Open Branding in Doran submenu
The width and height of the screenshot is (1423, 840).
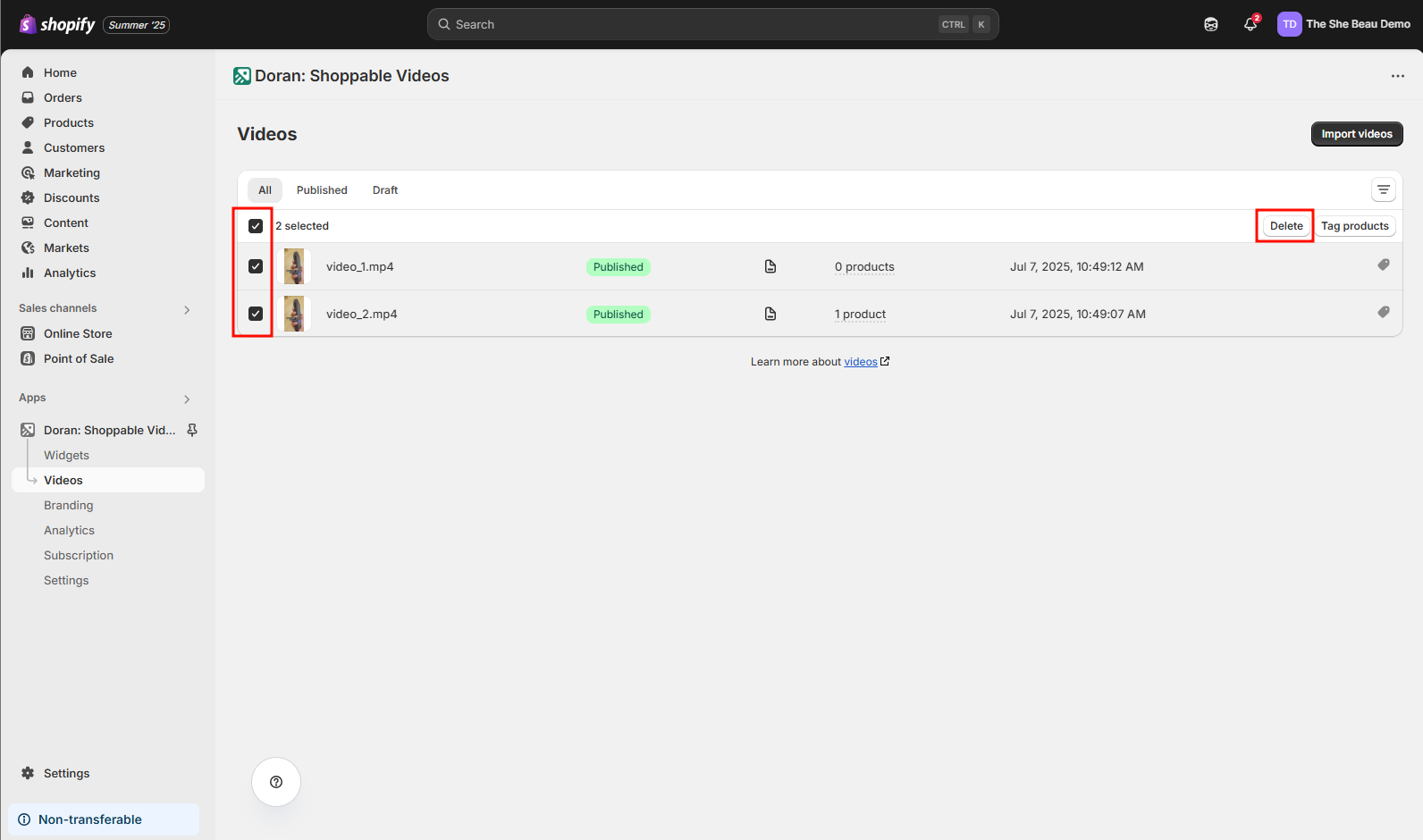coord(69,505)
